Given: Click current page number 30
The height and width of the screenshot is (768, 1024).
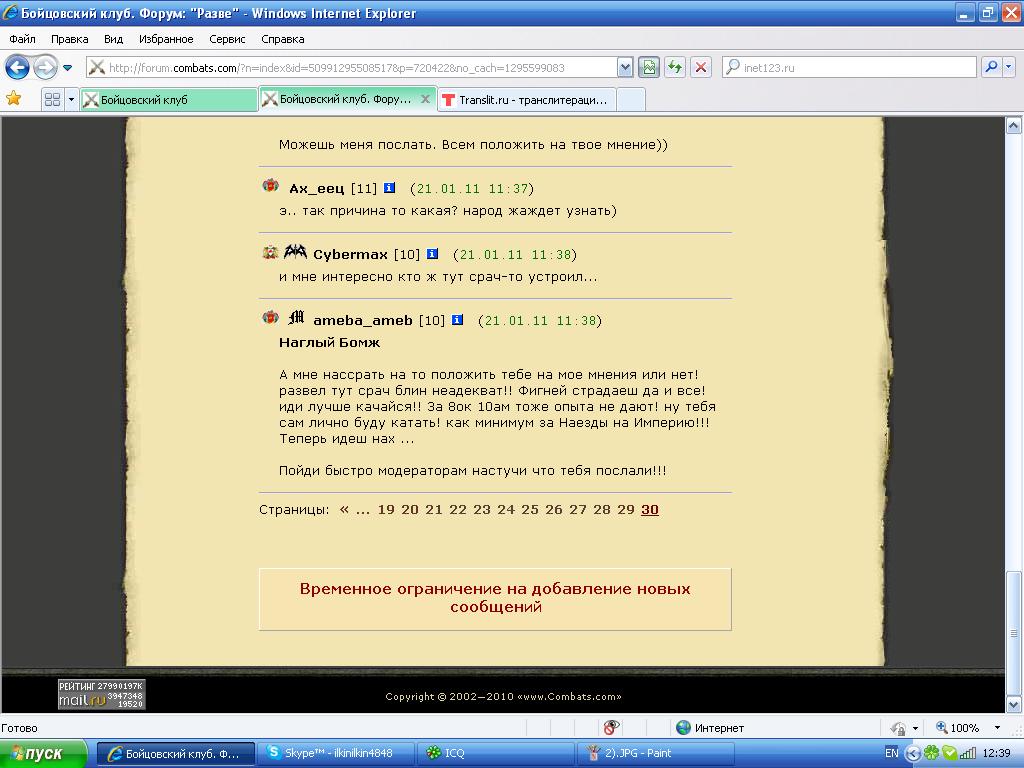Looking at the screenshot, I should click(650, 509).
